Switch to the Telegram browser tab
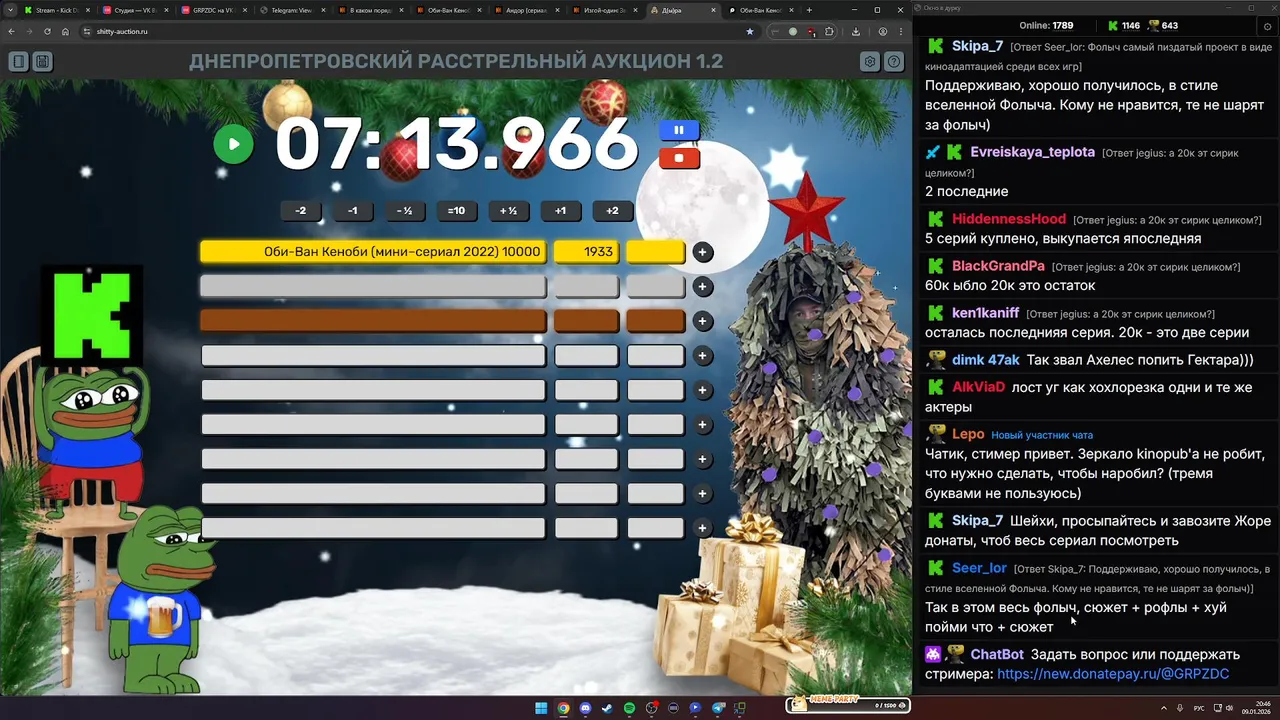The width and height of the screenshot is (1280, 720). (290, 10)
